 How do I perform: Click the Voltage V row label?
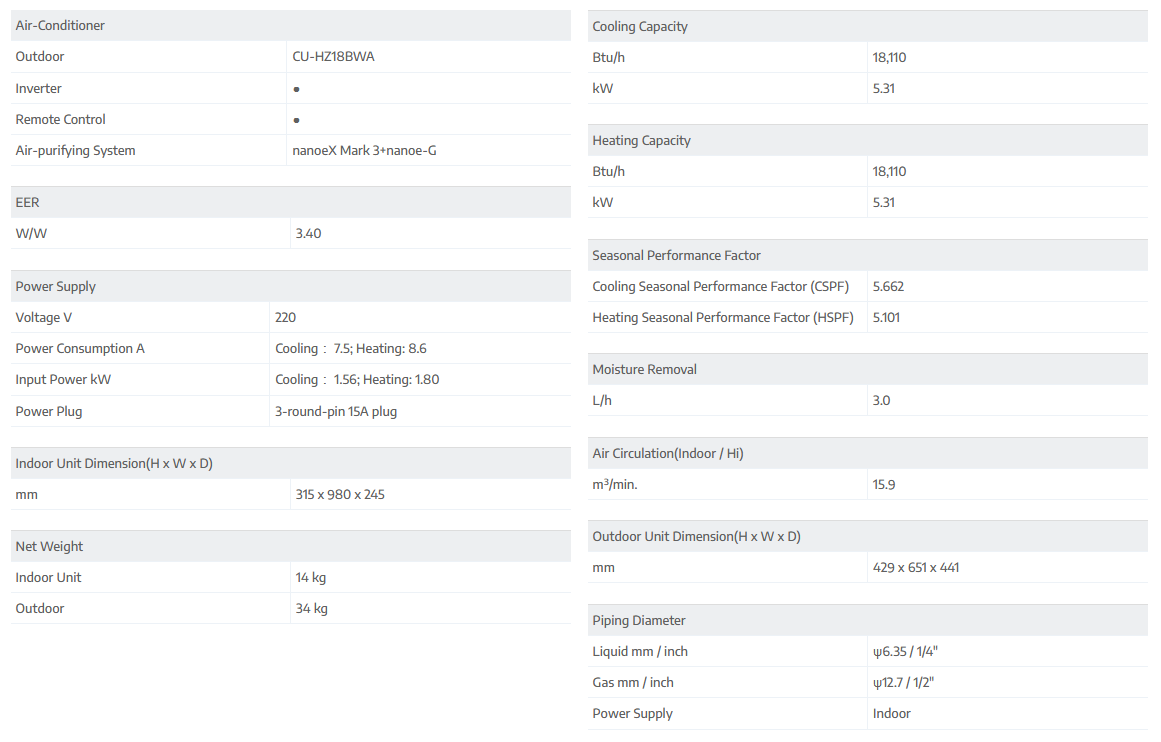[44, 318]
